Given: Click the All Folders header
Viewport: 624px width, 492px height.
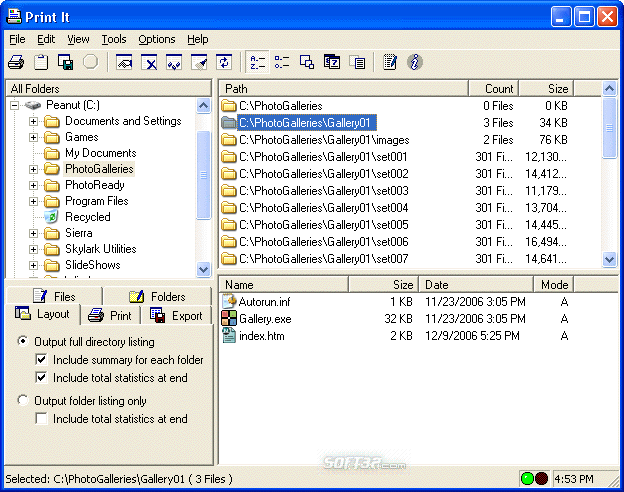Looking at the screenshot, I should 109,88.
